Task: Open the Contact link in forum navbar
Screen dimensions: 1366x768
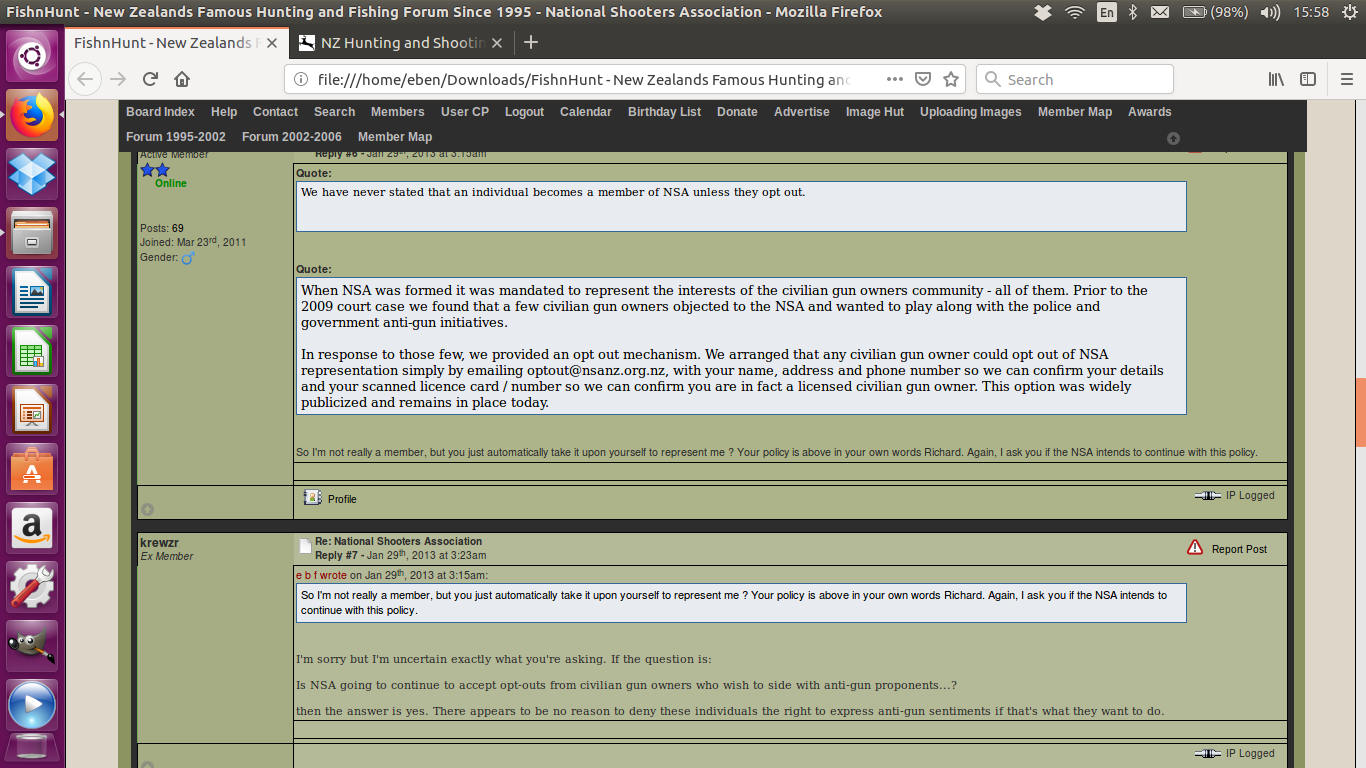Action: tap(275, 112)
